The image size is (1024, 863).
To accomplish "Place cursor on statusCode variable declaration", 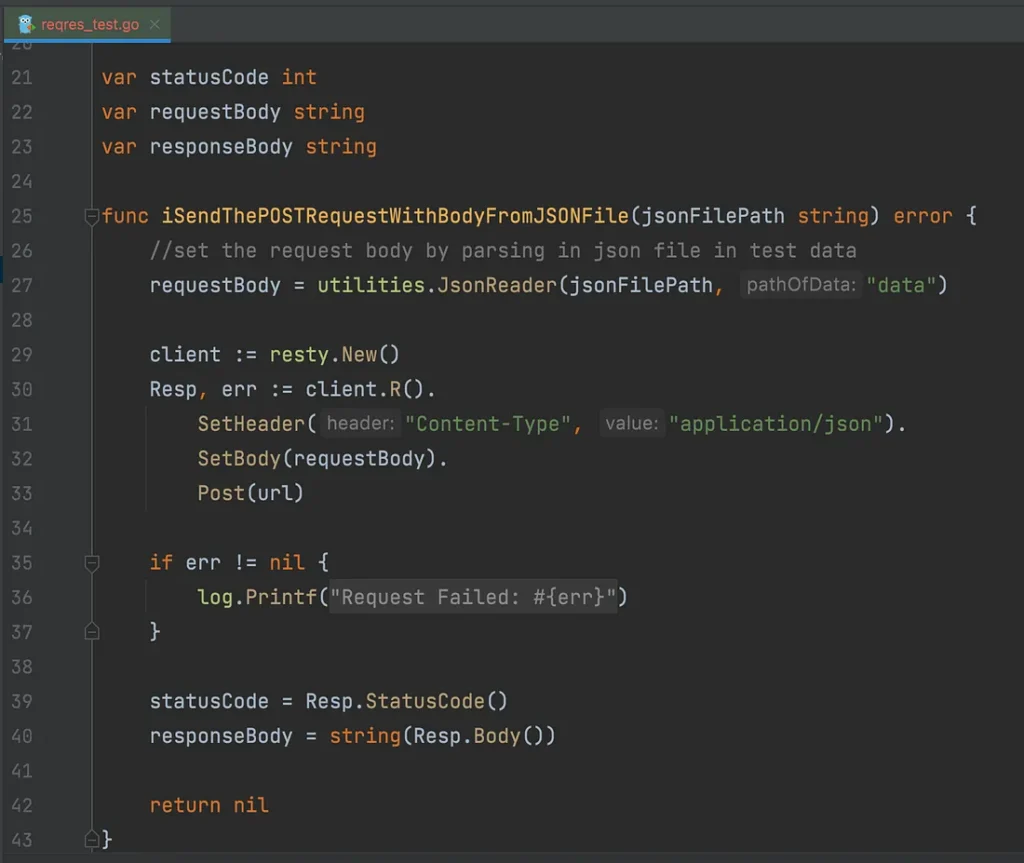I will 209,77.
